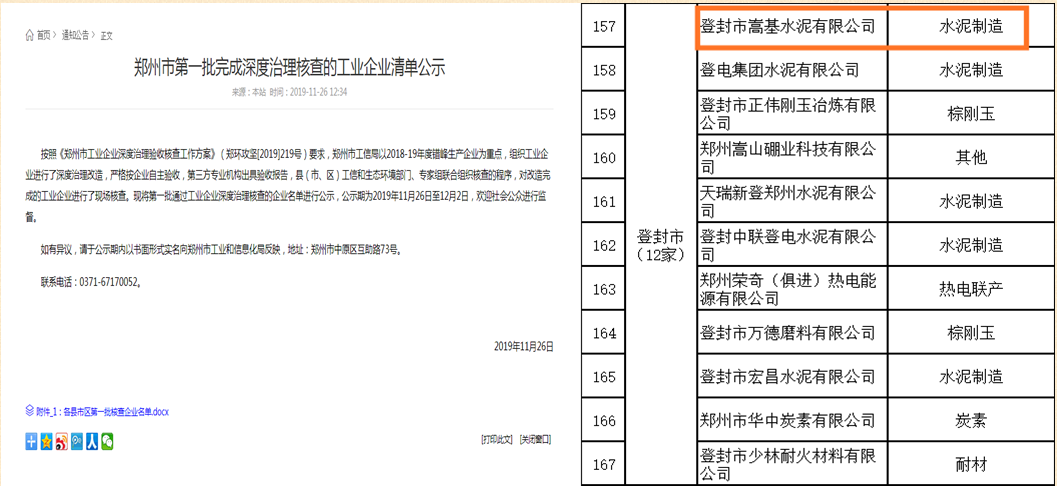
Task: Share via the Tencent Weibo icon
Action: (x=77, y=440)
